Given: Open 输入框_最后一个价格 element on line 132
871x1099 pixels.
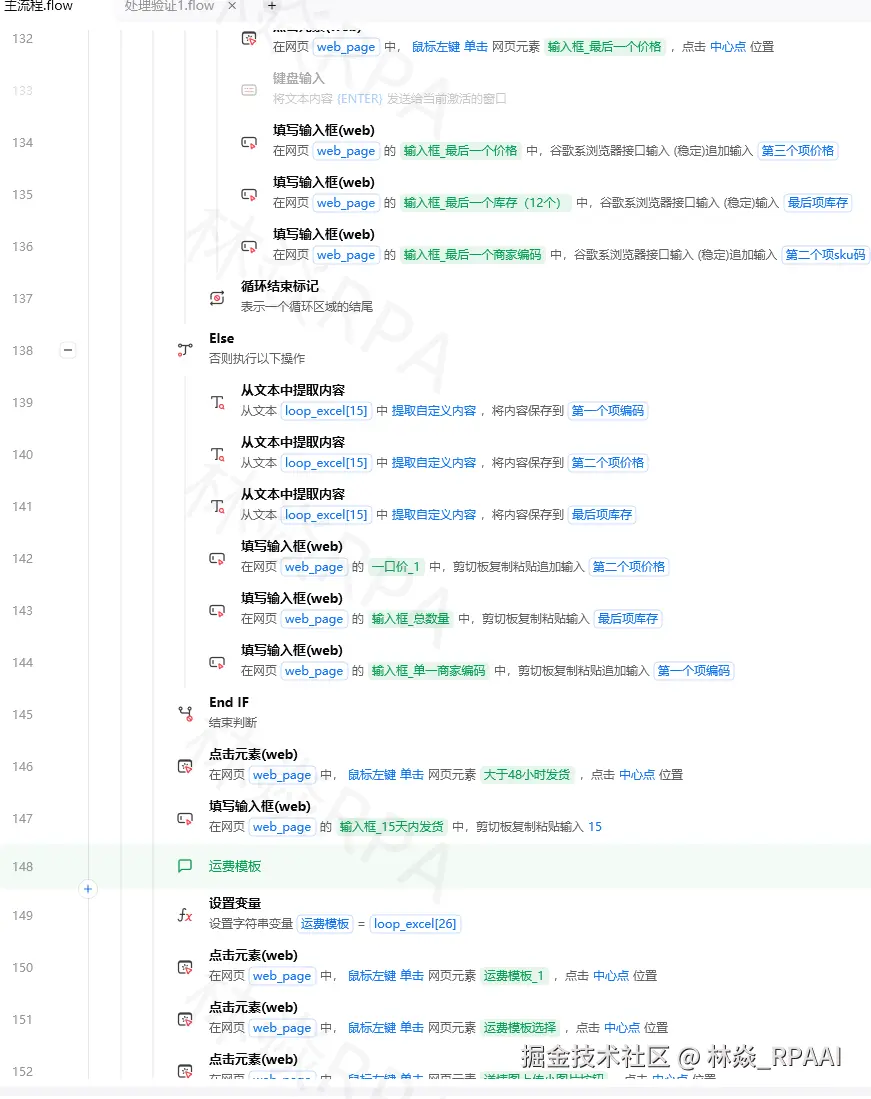Looking at the screenshot, I should [604, 47].
